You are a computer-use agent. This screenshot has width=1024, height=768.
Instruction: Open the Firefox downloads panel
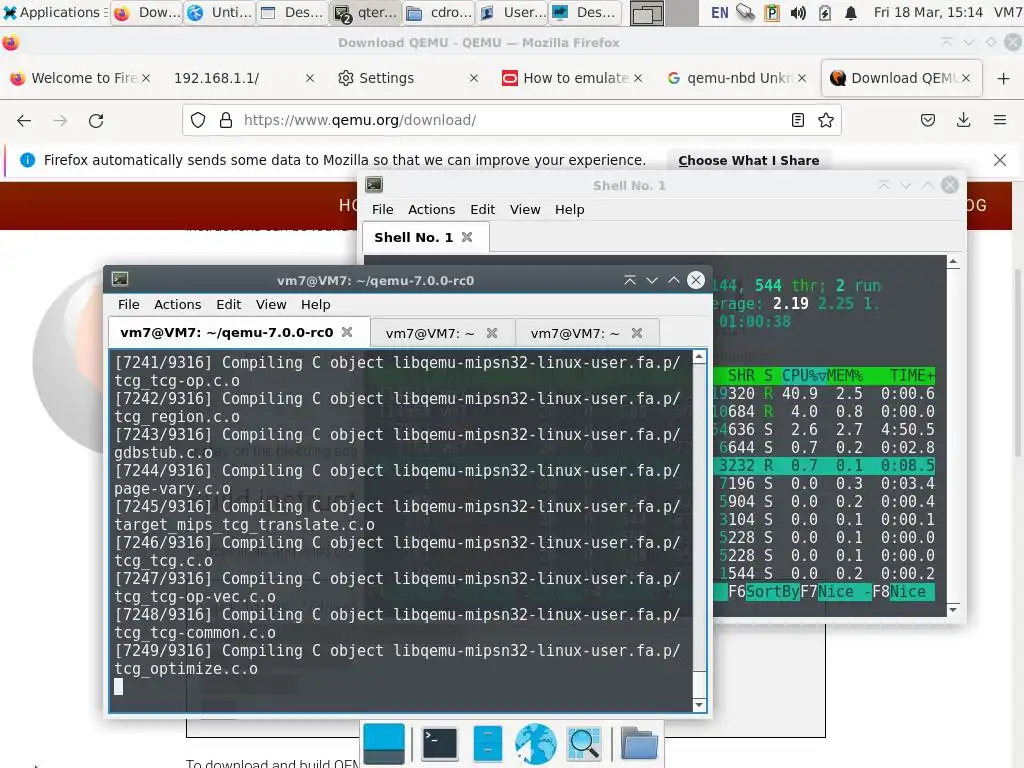pyautogui.click(x=963, y=120)
